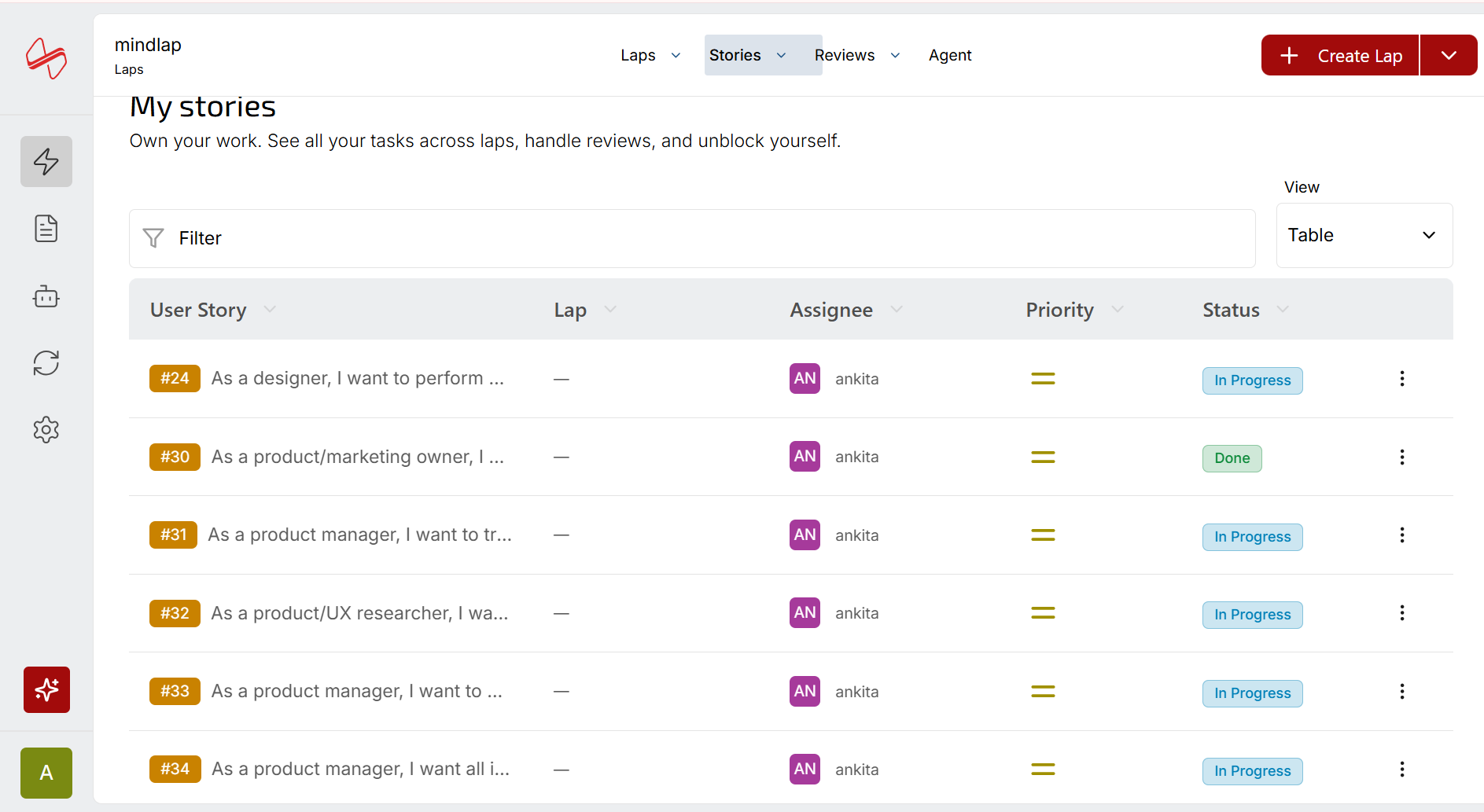Click the #30 story ID badge
The width and height of the screenshot is (1484, 812).
click(x=175, y=457)
